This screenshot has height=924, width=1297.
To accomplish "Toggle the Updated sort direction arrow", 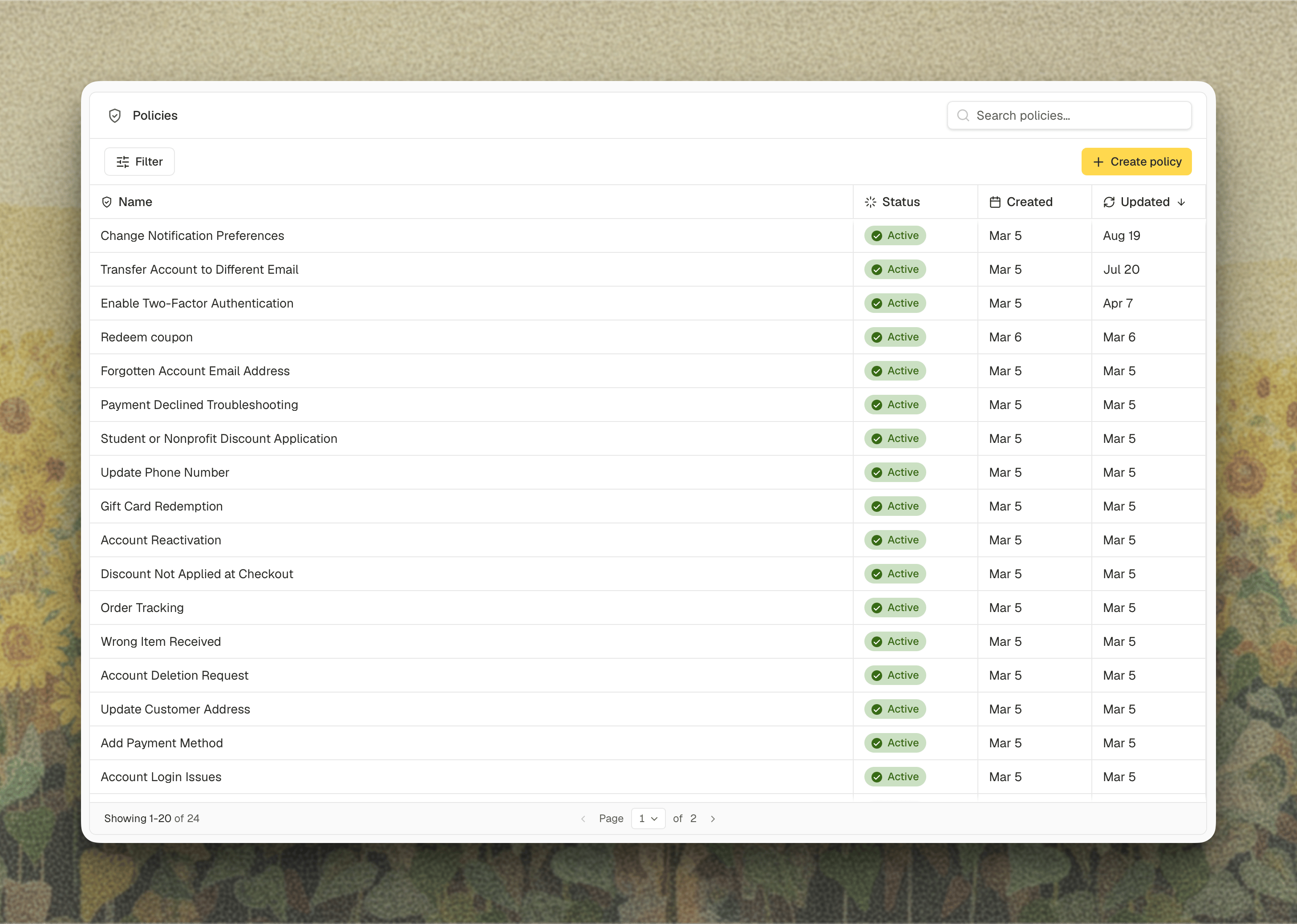I will [x=1181, y=202].
